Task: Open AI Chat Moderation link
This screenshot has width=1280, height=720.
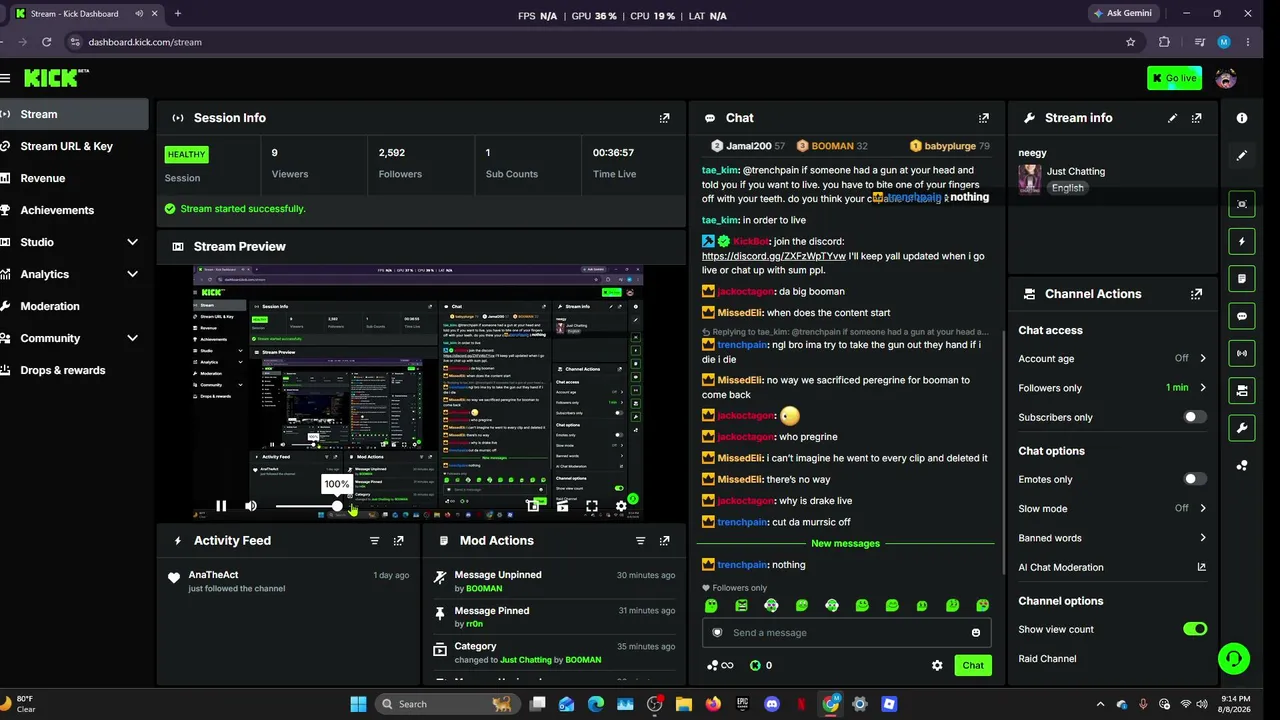Action: tap(1112, 567)
